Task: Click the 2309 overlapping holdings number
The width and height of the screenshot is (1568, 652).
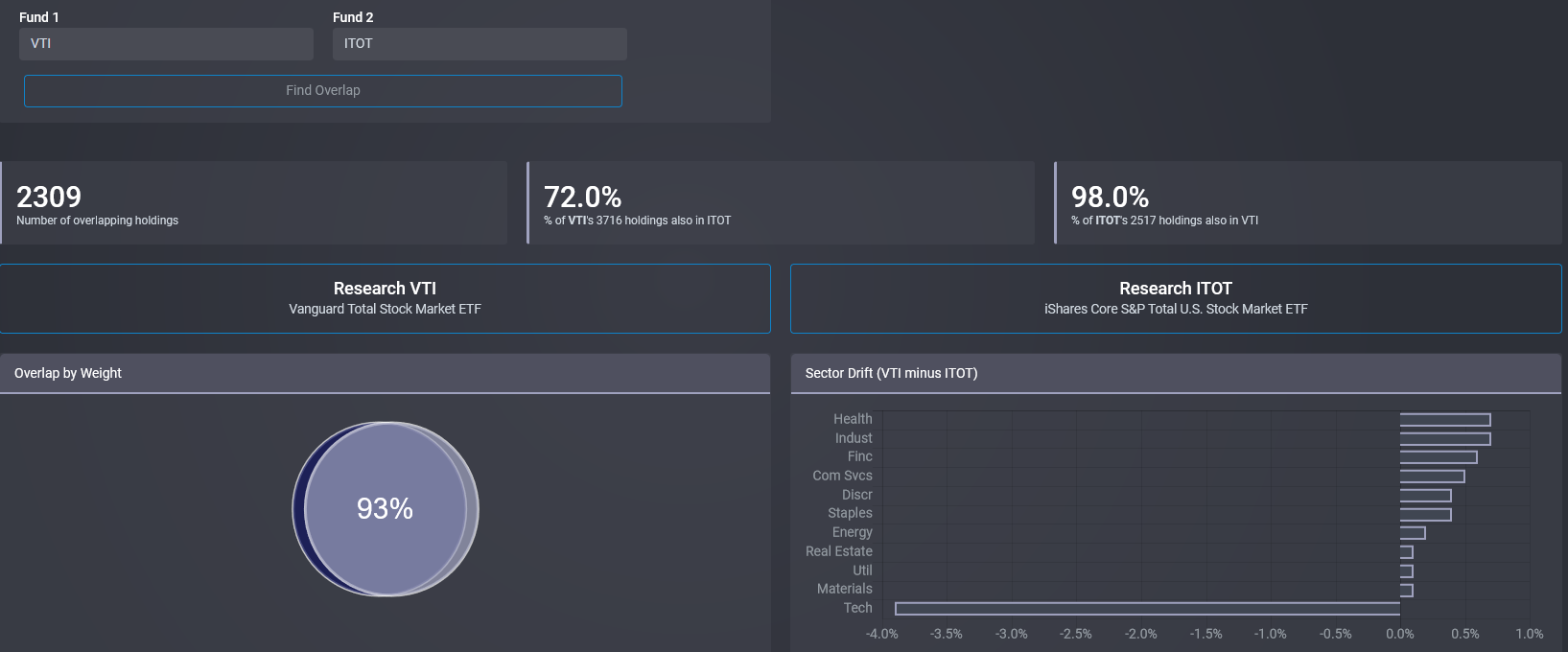Action: pyautogui.click(x=49, y=197)
